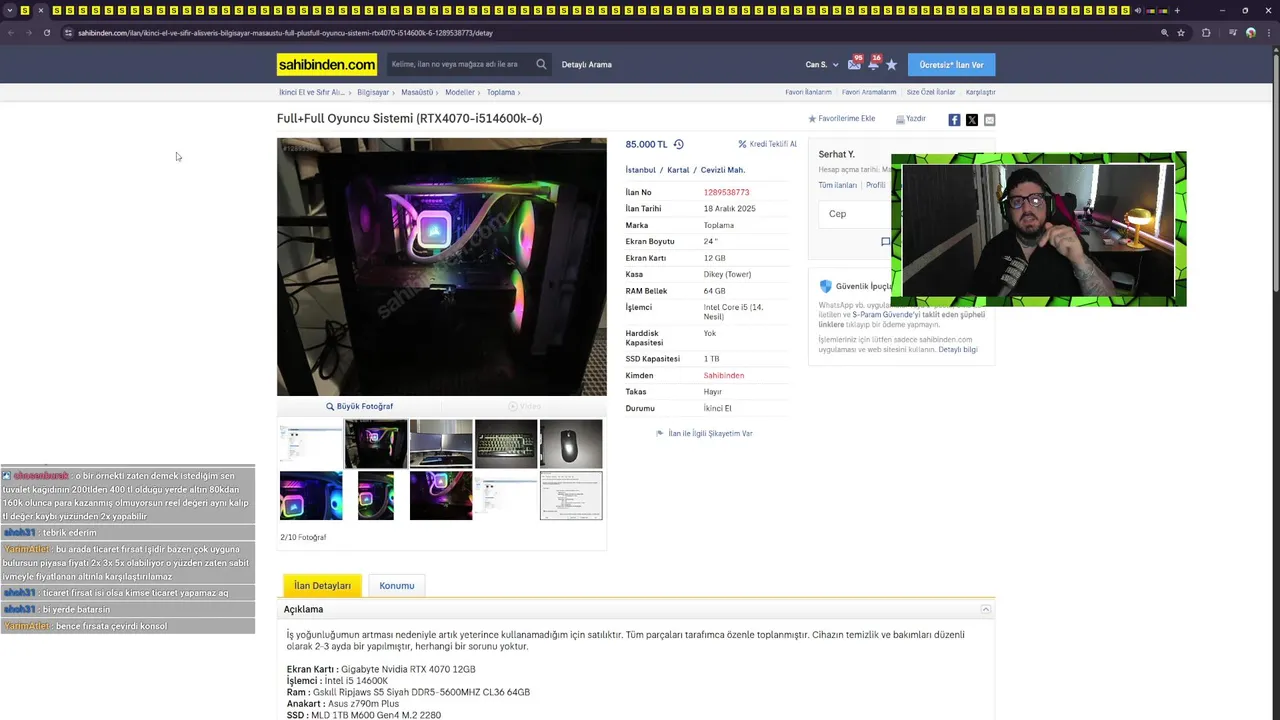Click İstanbul location link

(x=641, y=170)
